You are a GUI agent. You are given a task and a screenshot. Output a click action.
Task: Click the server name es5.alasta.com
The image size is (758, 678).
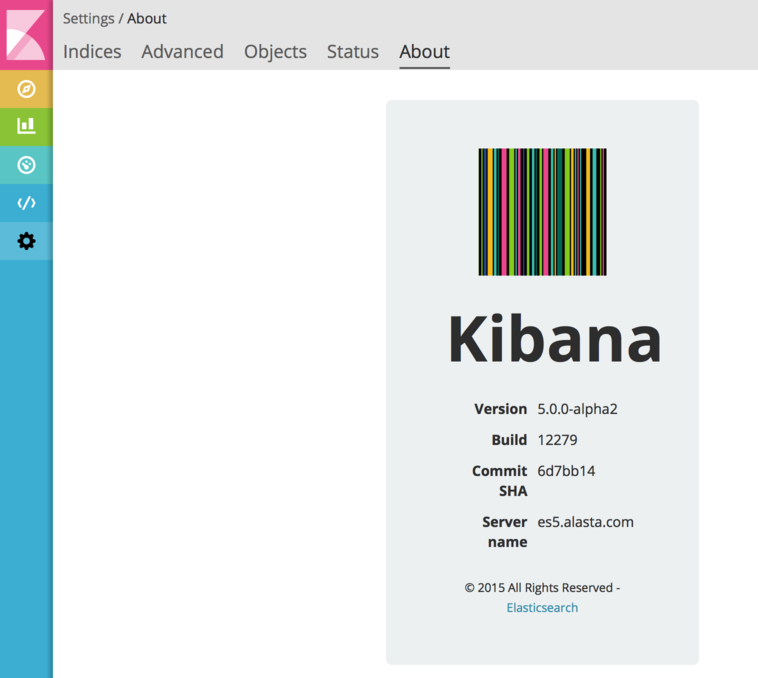click(x=585, y=522)
